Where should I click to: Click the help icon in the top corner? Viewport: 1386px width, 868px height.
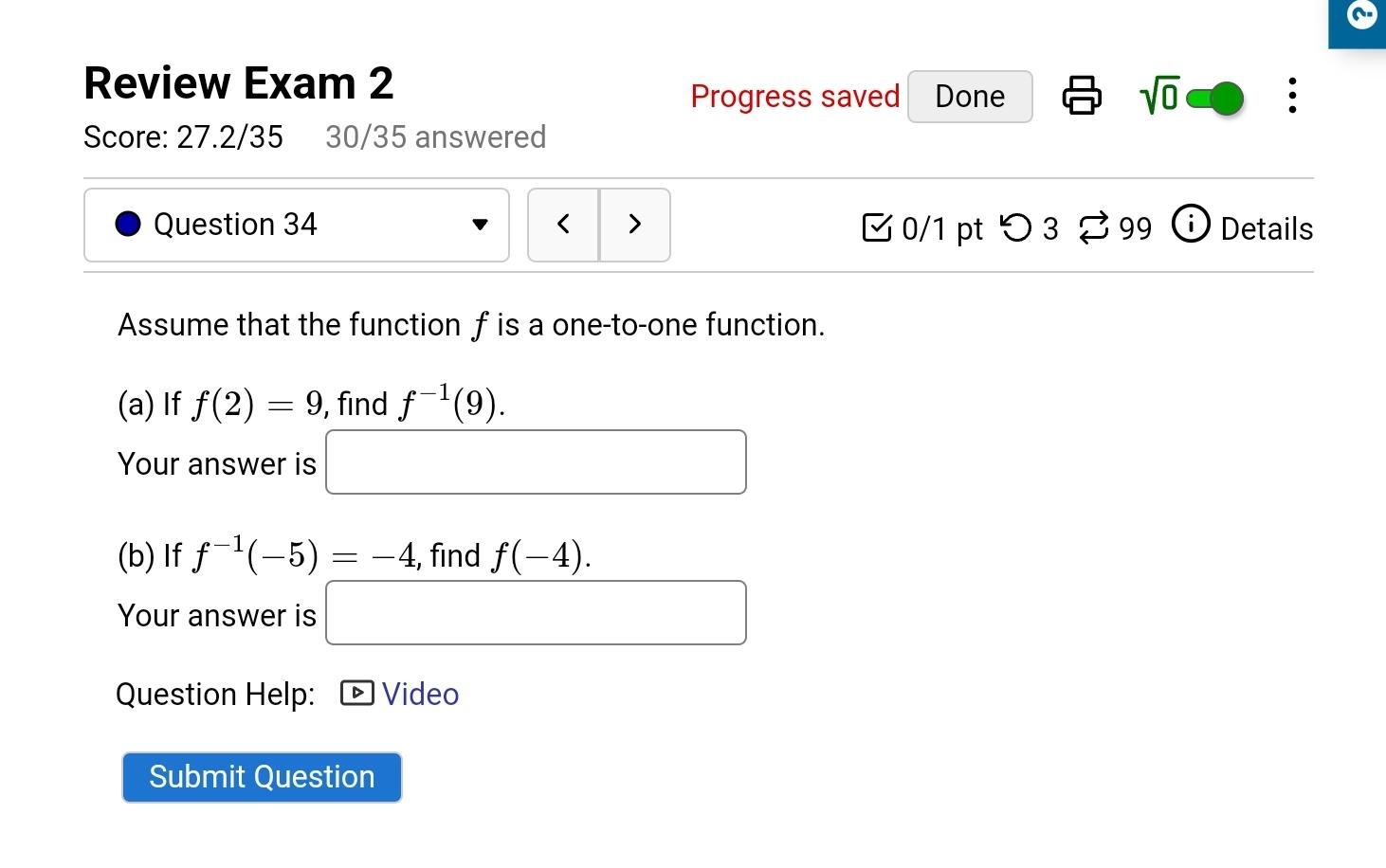(1361, 16)
